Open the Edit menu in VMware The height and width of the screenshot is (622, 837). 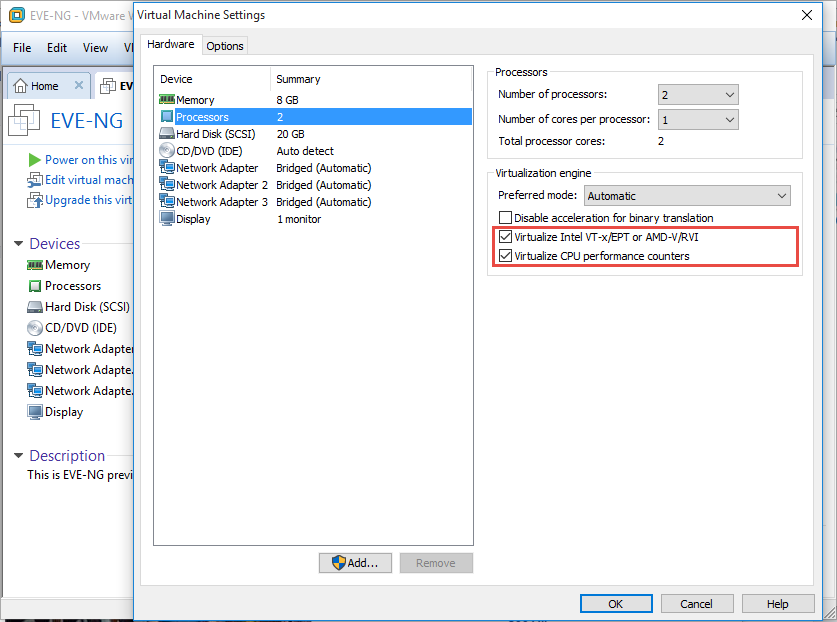click(57, 48)
